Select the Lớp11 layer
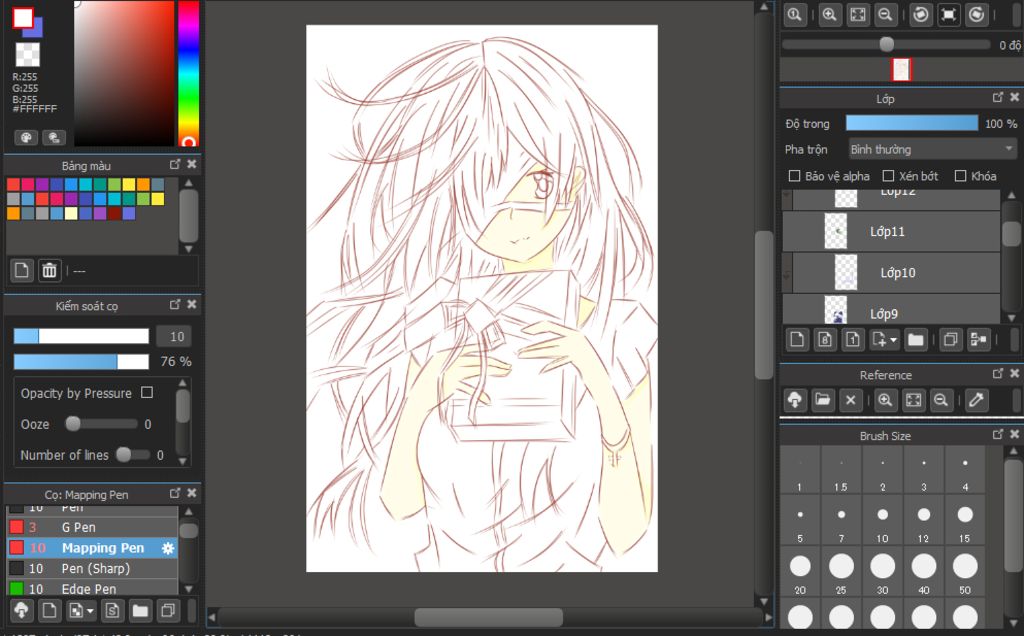This screenshot has width=1024, height=636. [x=890, y=231]
